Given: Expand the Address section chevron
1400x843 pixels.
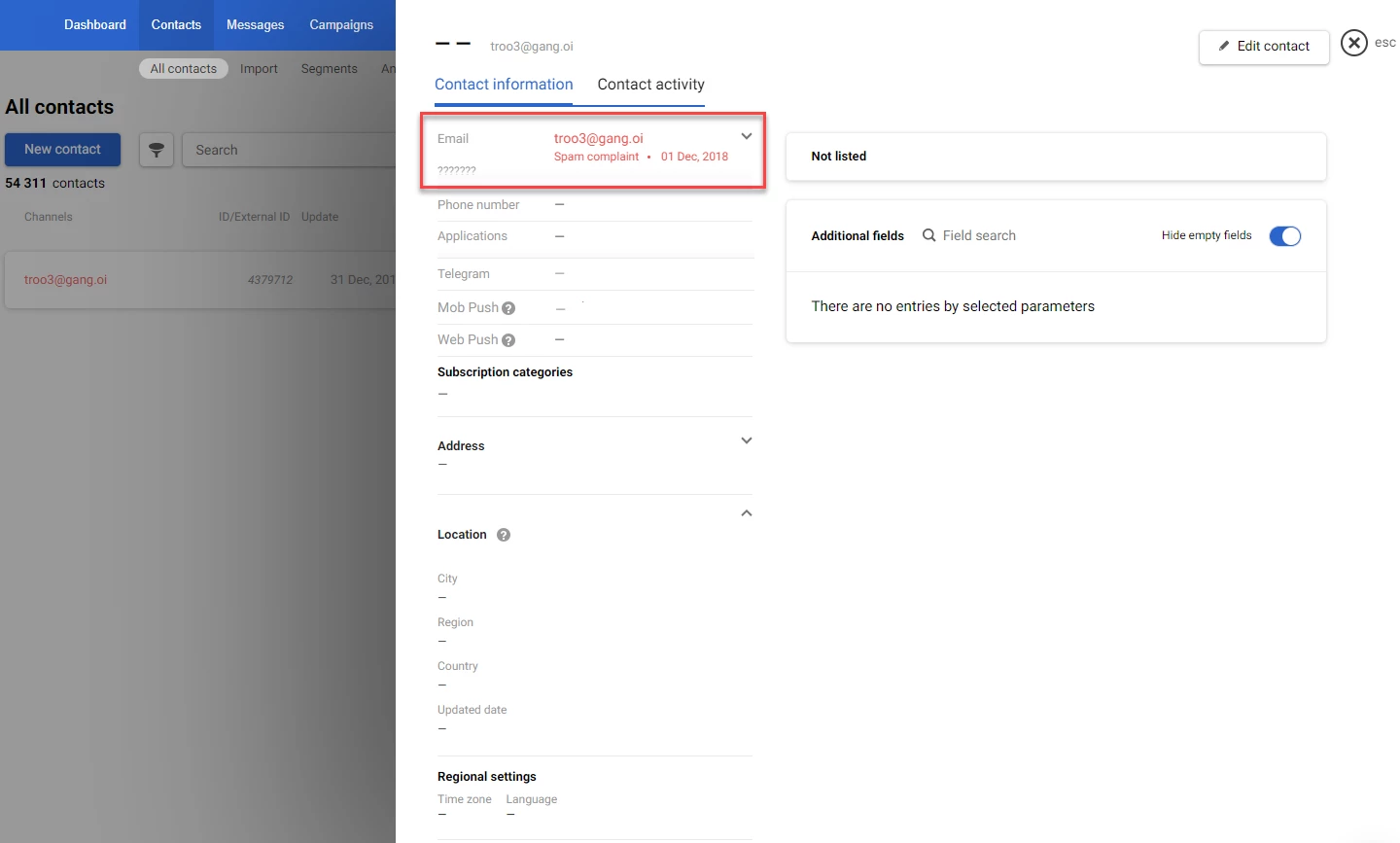Looking at the screenshot, I should [747, 440].
